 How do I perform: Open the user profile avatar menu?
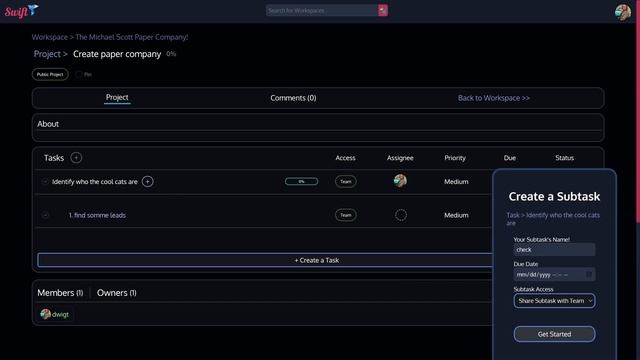[623, 12]
